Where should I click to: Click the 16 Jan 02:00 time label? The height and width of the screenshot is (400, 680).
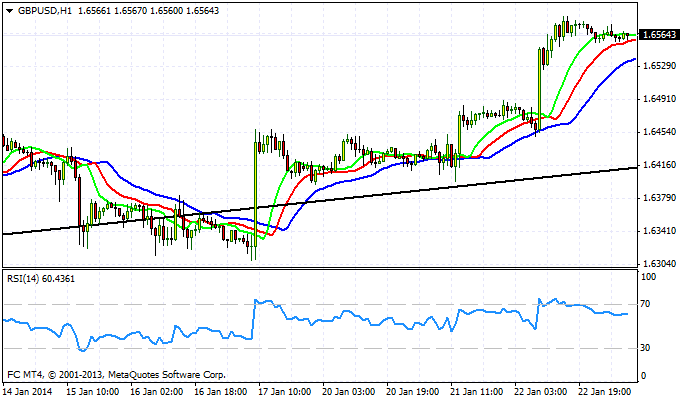tap(157, 392)
